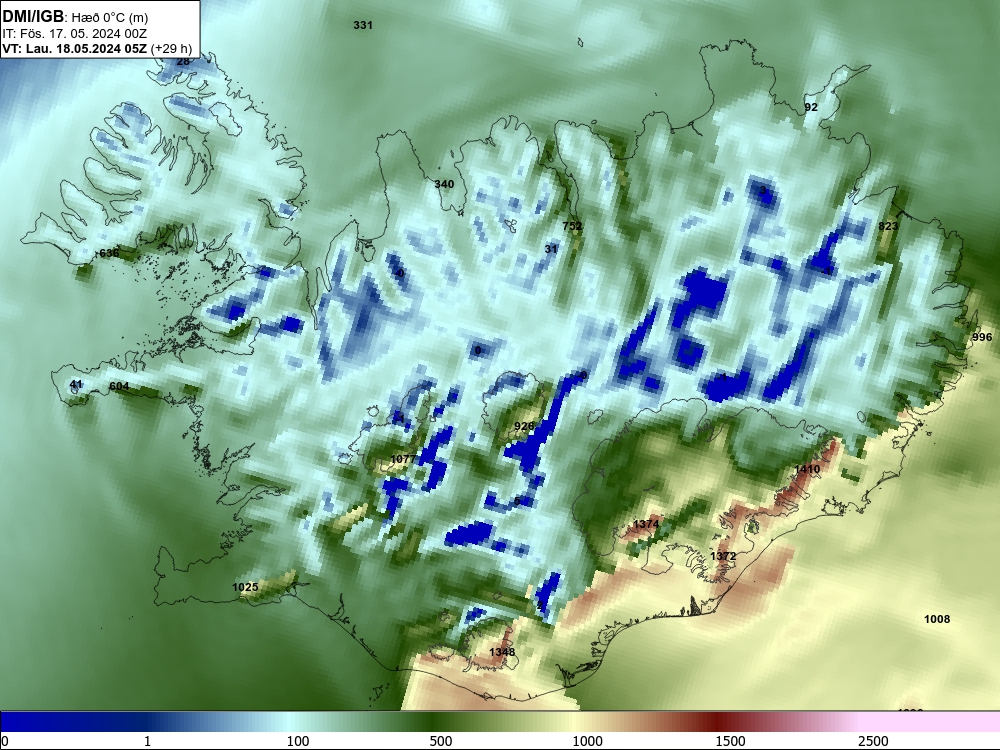Screen dimensions: 1000x750
Task: Click the 823 value in east Iceland
Action: tap(888, 226)
